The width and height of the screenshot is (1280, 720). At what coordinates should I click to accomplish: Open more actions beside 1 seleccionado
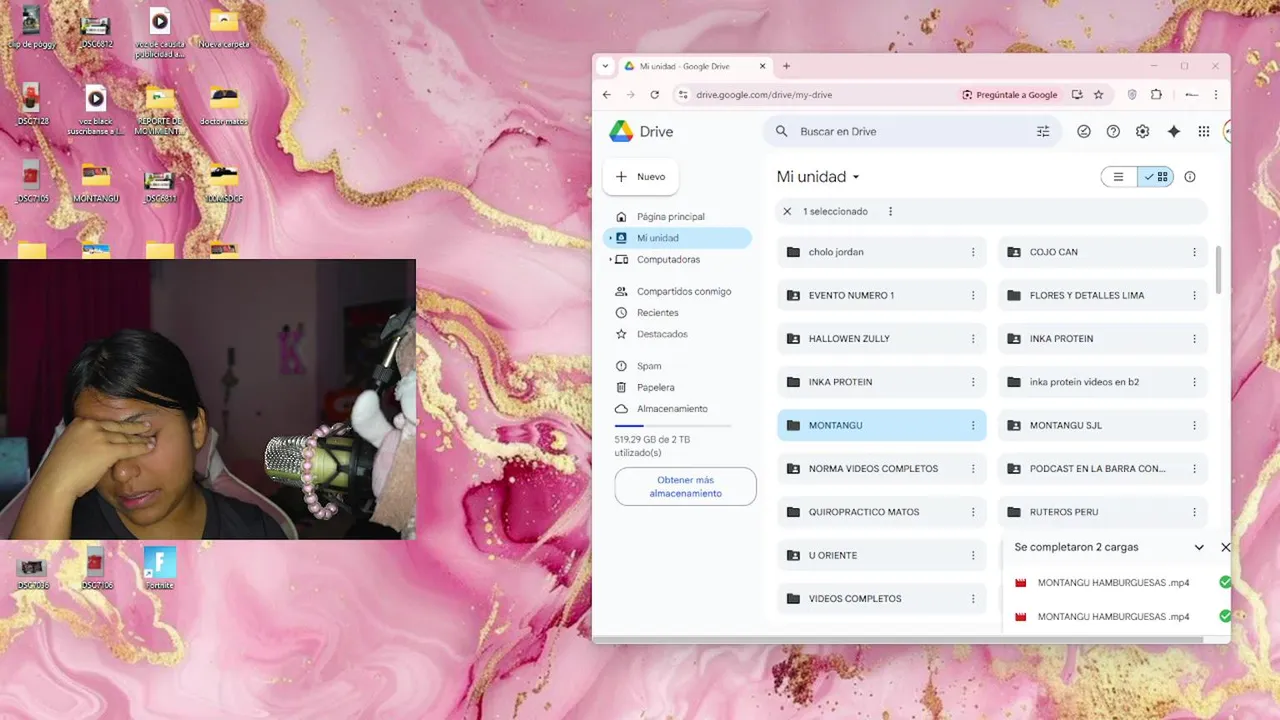(890, 211)
